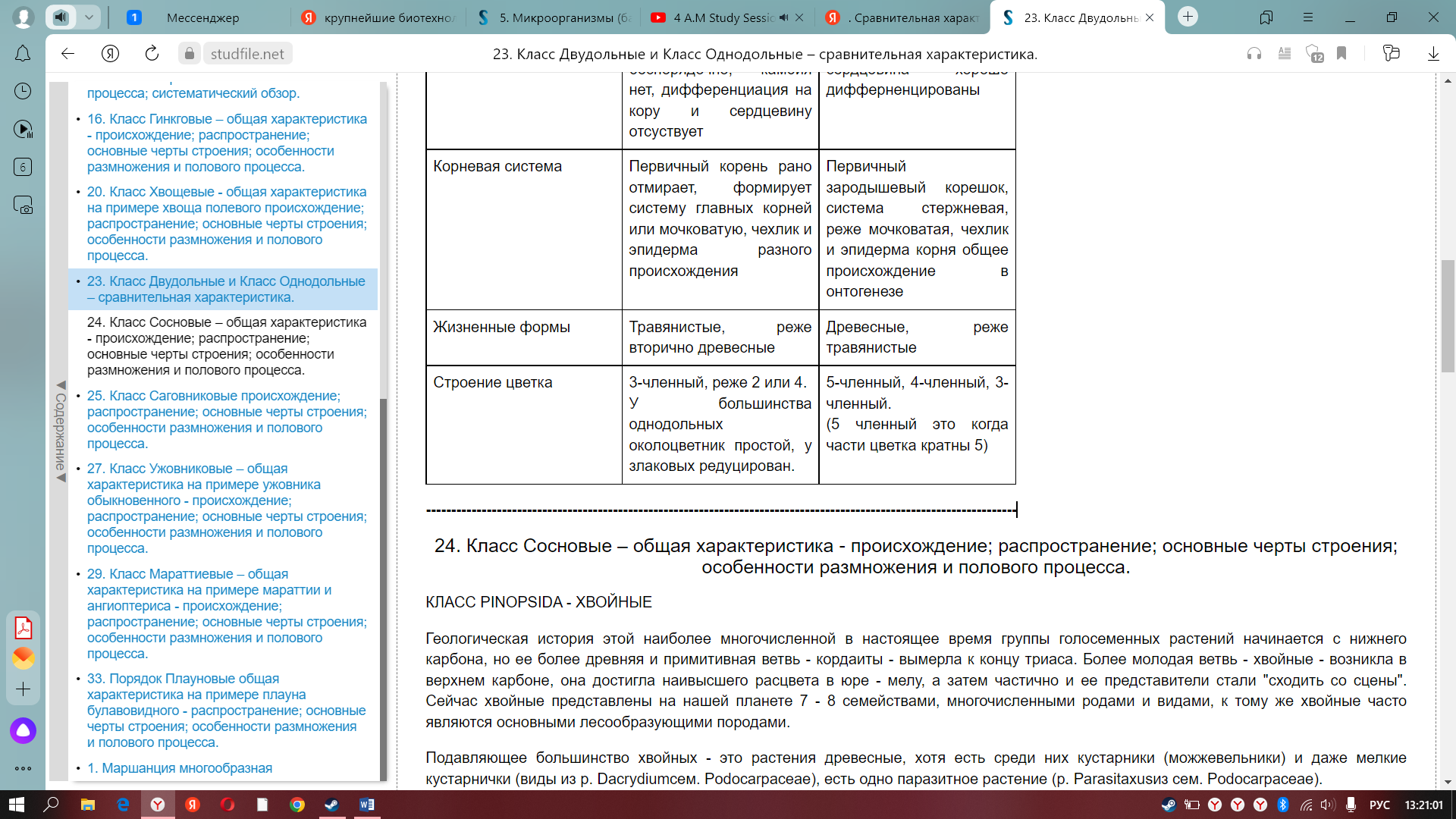The height and width of the screenshot is (819, 1456).
Task: Open link 23. Класс Двудольные и Однодольные
Action: click(226, 289)
